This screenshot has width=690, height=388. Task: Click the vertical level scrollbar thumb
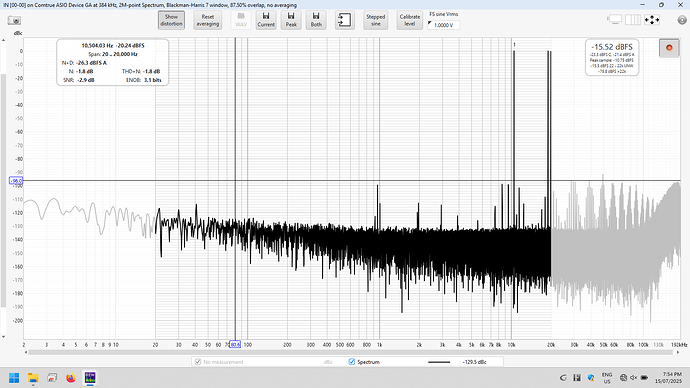click(x=4, y=190)
